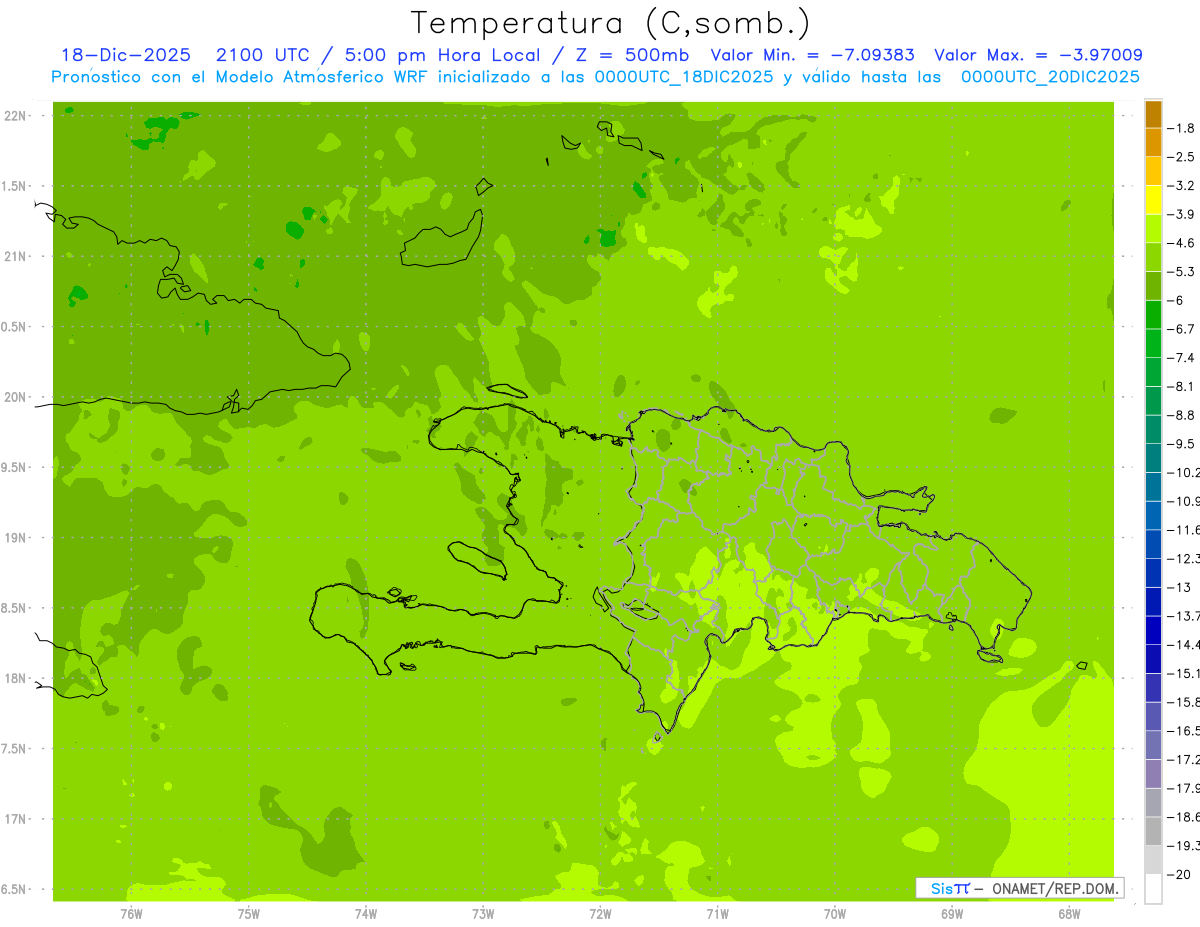
Task: Click the "Valor Max. = -3.97009" readout
Action: pos(1038,55)
